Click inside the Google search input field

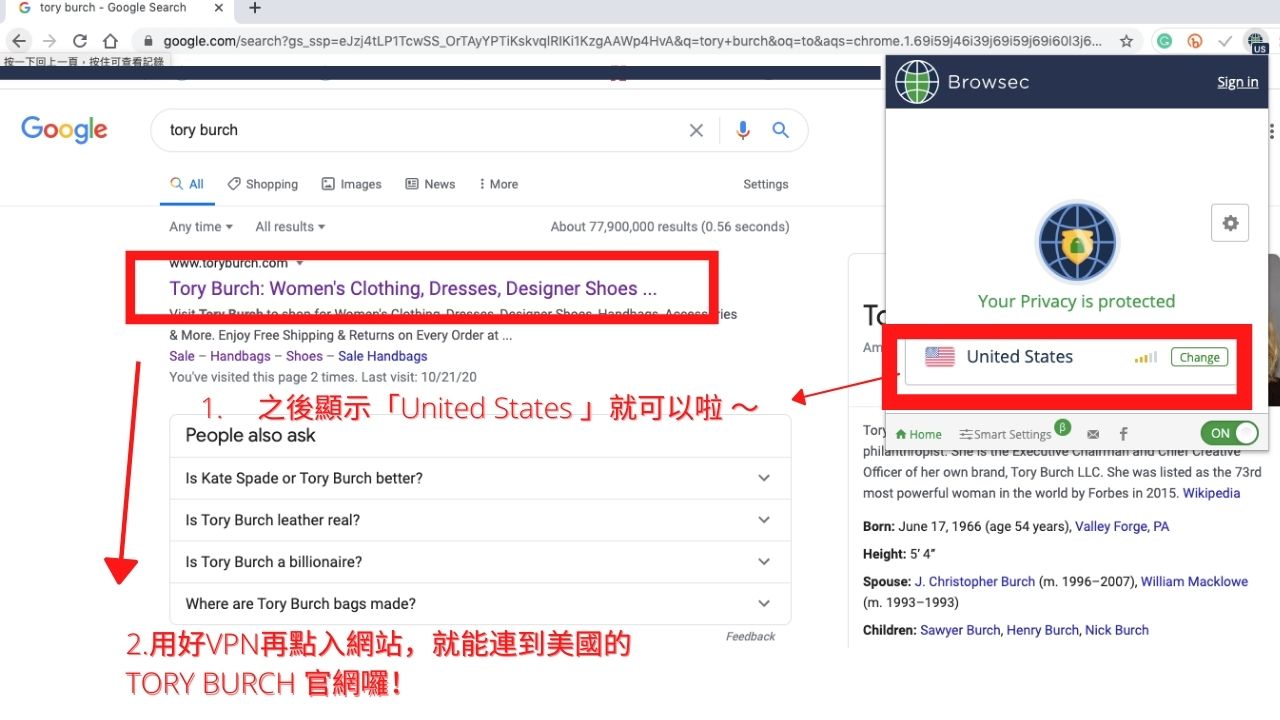[x=420, y=130]
